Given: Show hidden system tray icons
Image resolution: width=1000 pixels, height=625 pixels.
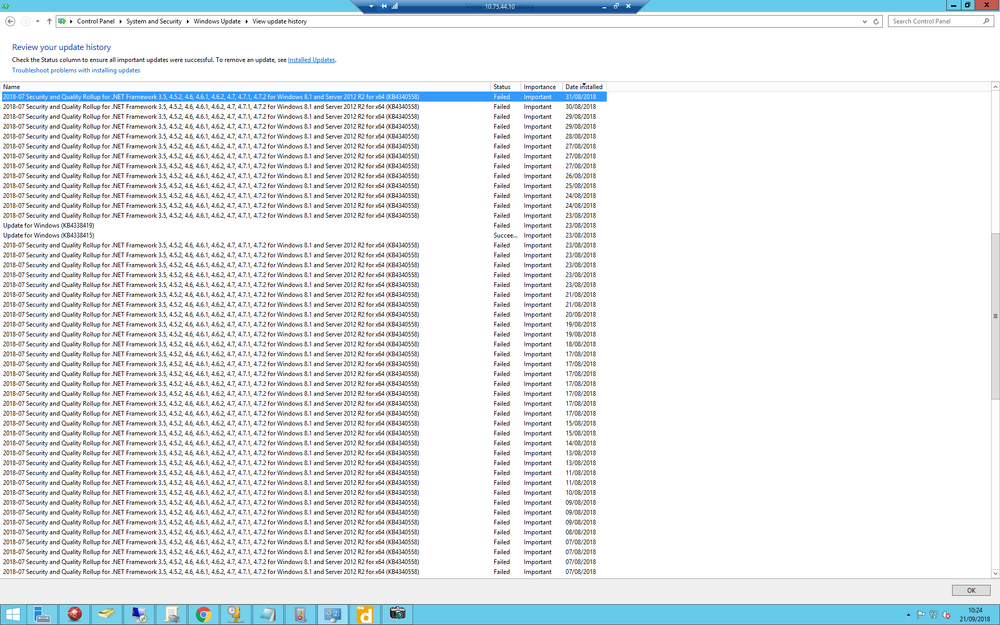Looking at the screenshot, I should coord(908,615).
